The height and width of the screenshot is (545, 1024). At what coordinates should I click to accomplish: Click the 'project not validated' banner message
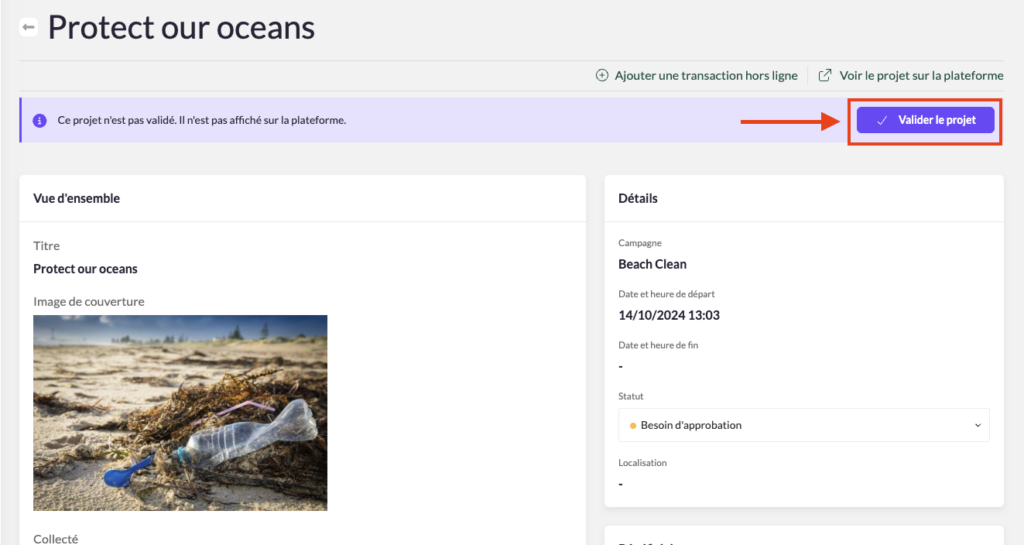coord(202,120)
